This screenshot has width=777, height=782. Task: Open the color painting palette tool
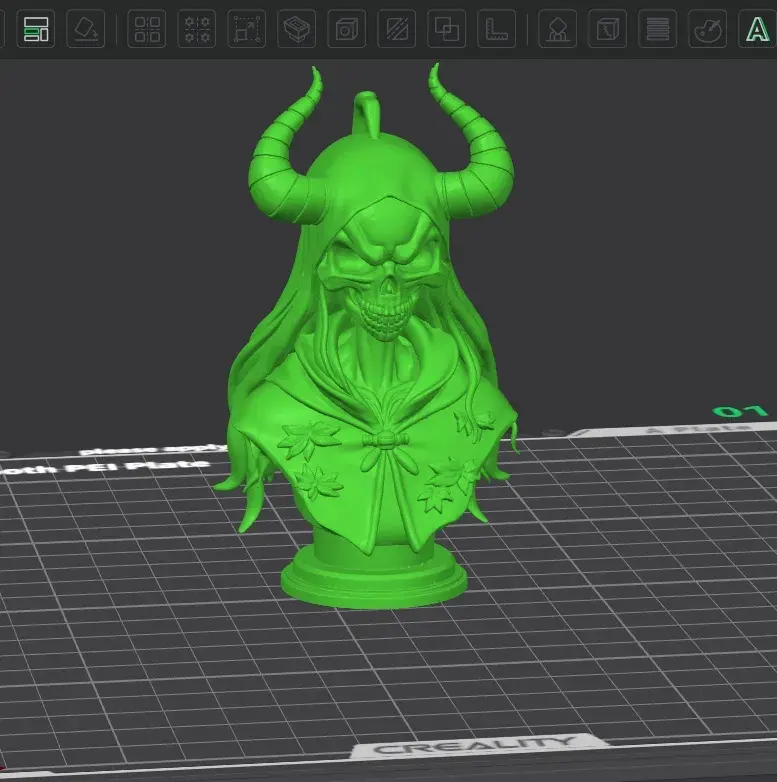click(708, 29)
